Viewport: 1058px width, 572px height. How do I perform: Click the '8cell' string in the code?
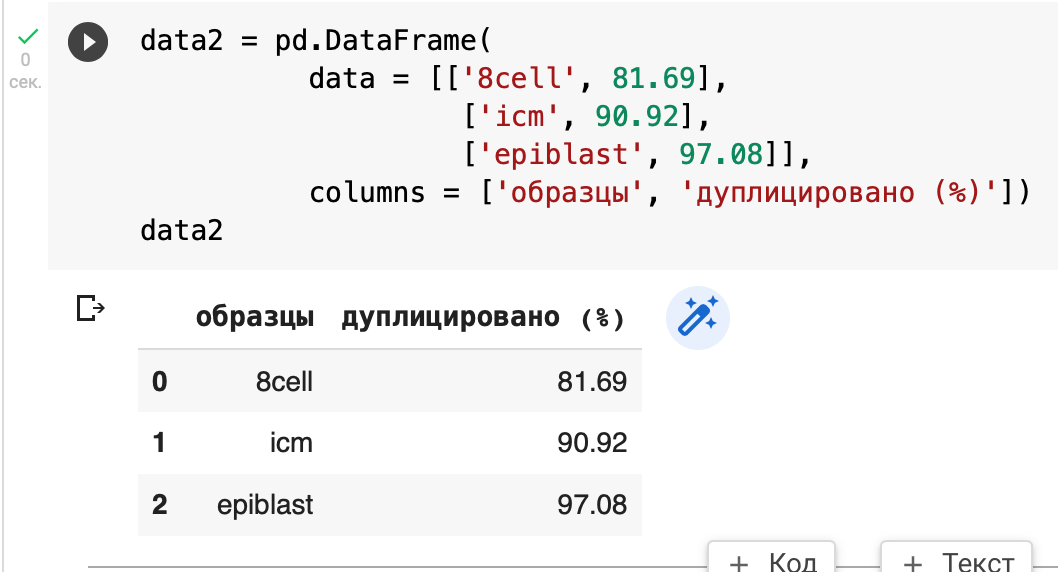click(x=519, y=79)
